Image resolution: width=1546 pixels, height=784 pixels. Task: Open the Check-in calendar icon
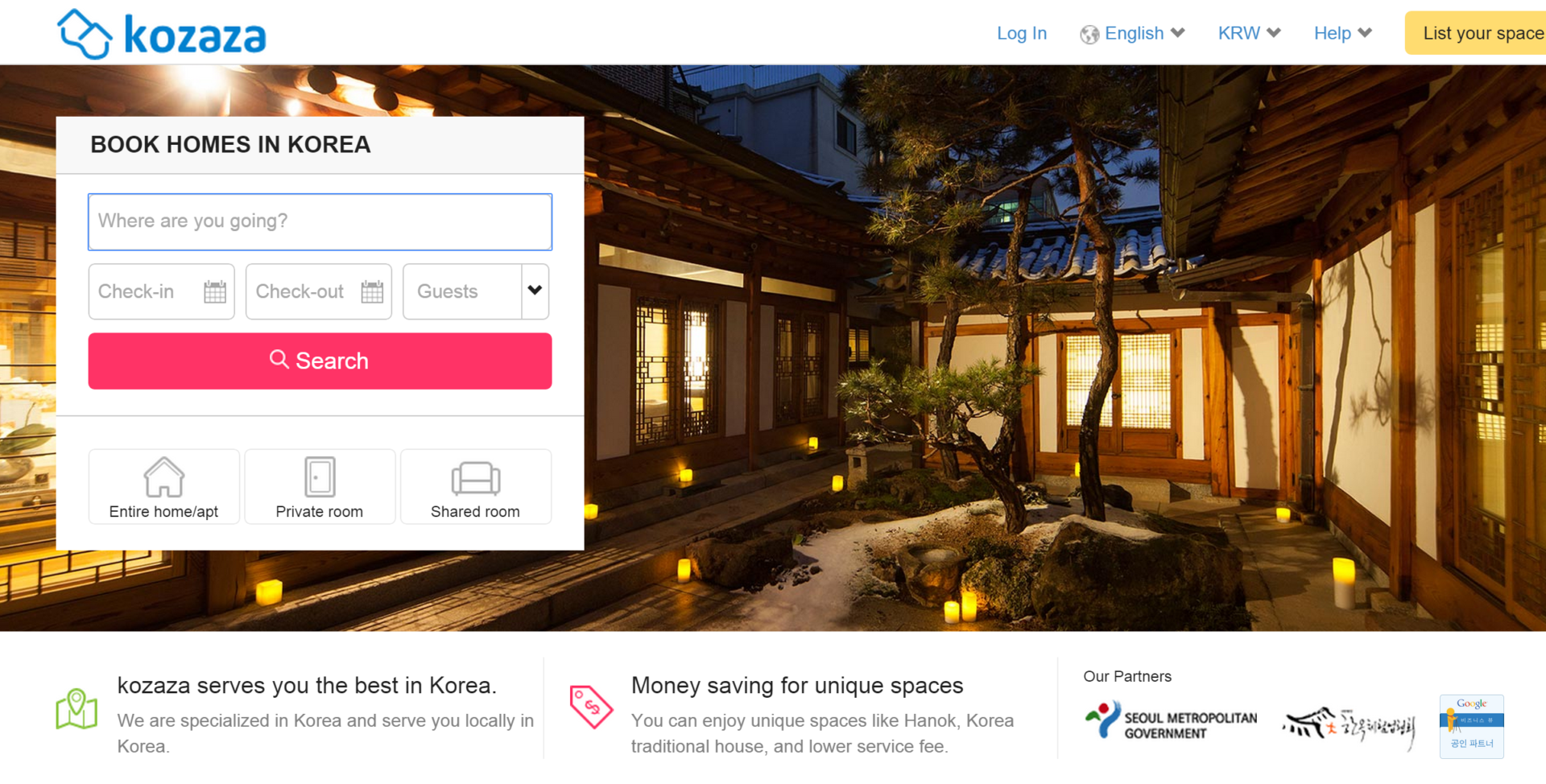[x=215, y=291]
